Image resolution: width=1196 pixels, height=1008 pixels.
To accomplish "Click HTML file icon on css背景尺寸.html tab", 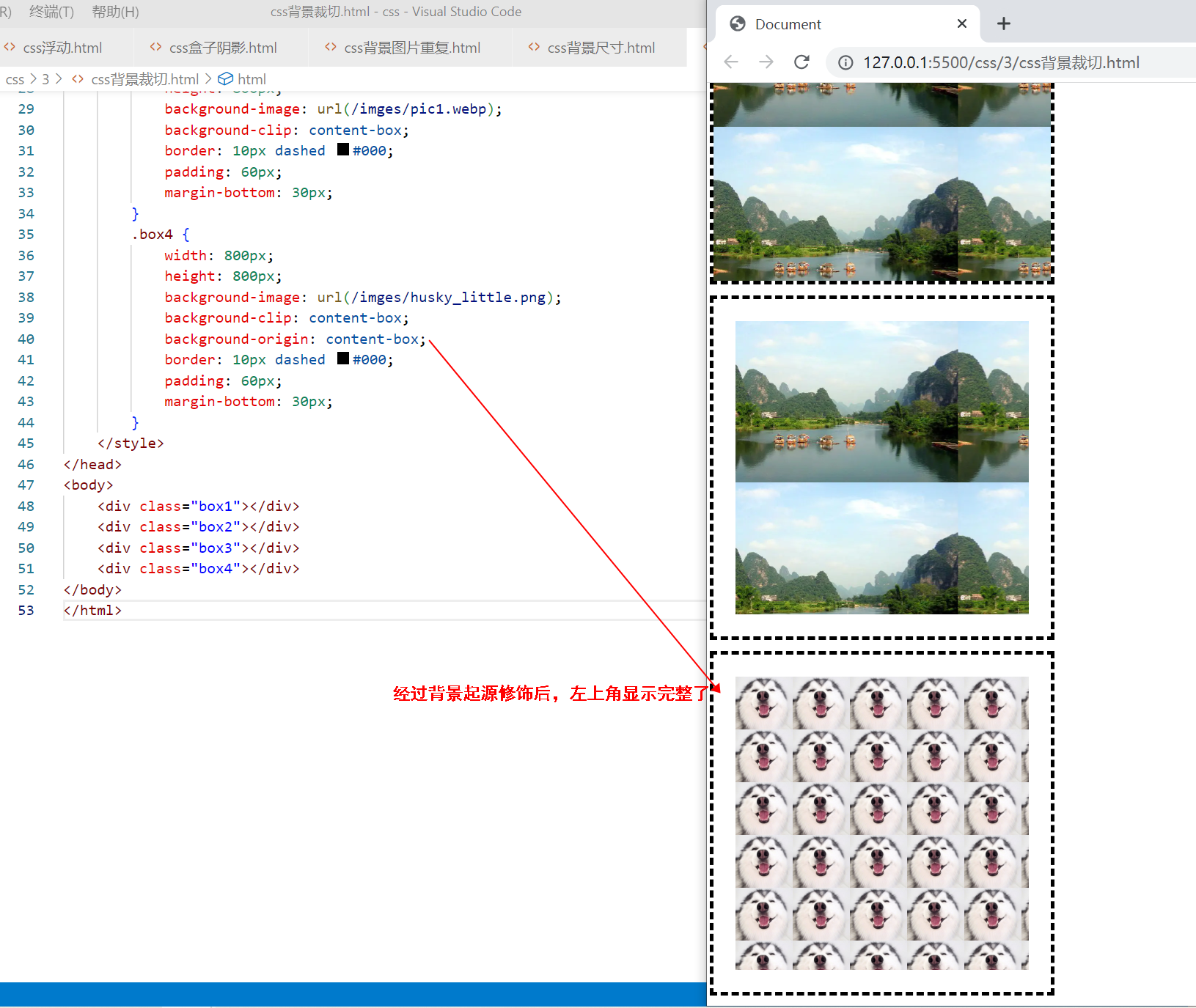I will click(534, 47).
